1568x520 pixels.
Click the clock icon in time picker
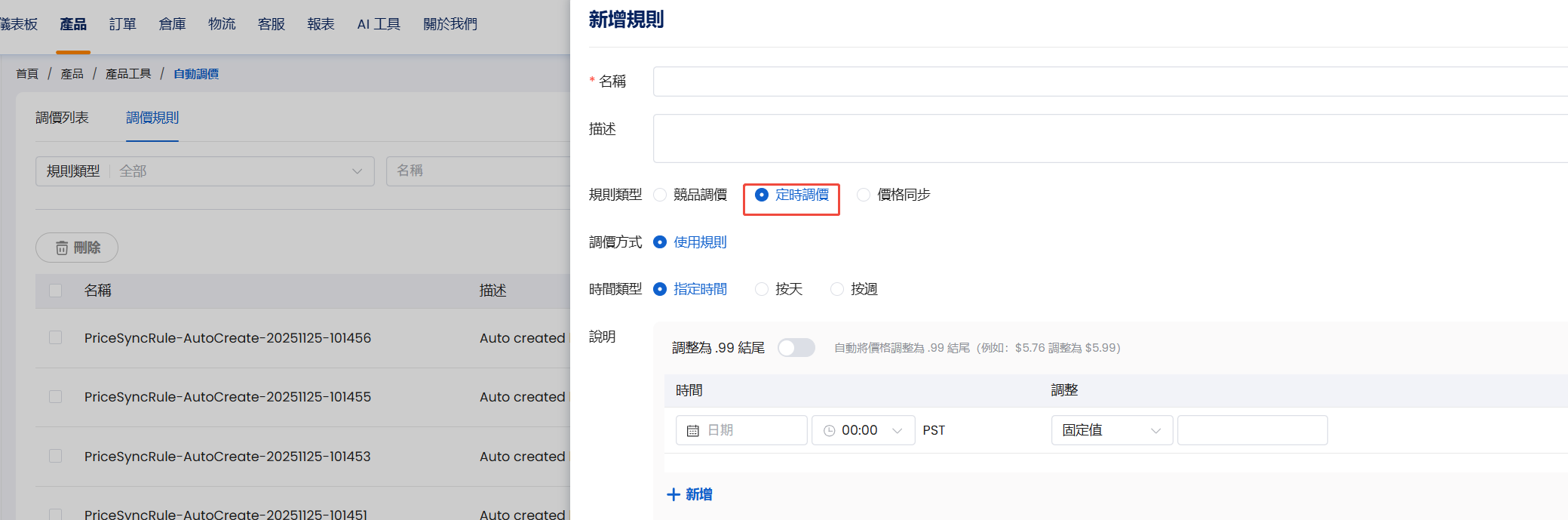[x=829, y=430]
